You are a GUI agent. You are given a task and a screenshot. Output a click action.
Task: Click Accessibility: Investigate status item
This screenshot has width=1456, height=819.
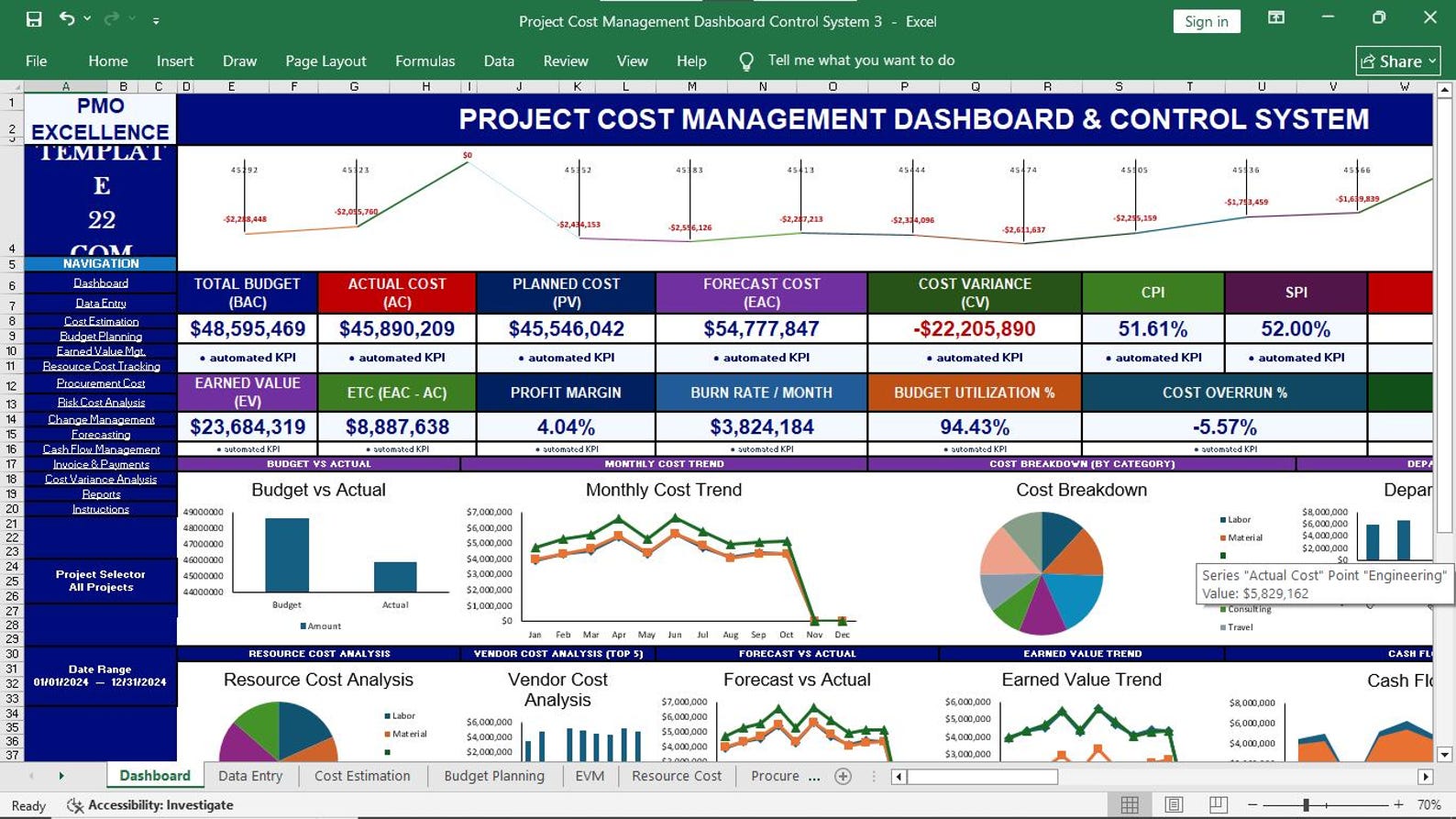151,805
